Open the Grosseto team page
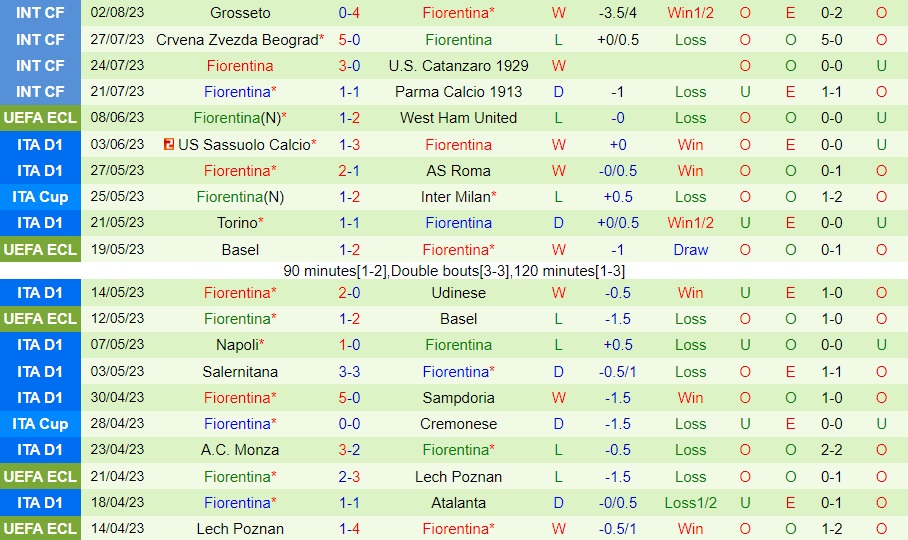This screenshot has width=908, height=540. [x=240, y=14]
